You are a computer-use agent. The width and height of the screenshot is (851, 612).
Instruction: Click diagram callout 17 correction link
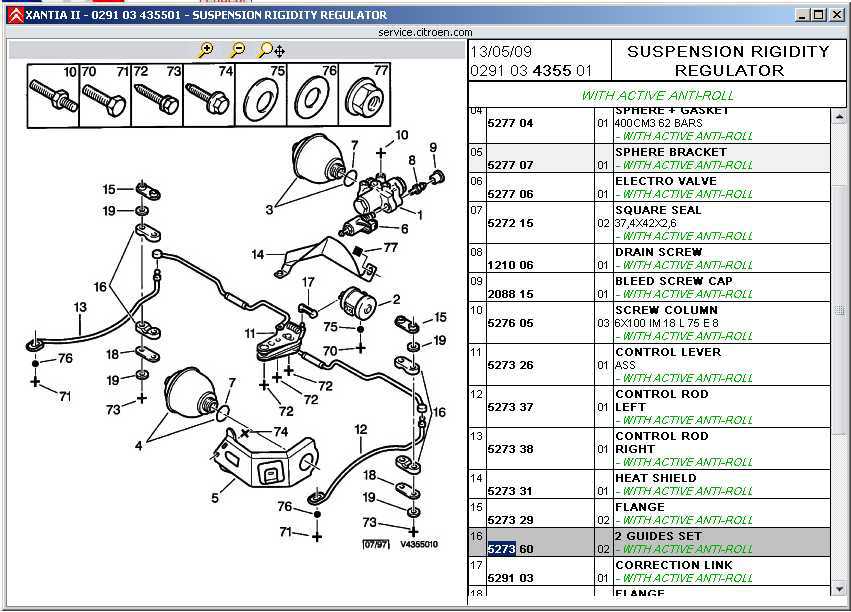coord(308,282)
